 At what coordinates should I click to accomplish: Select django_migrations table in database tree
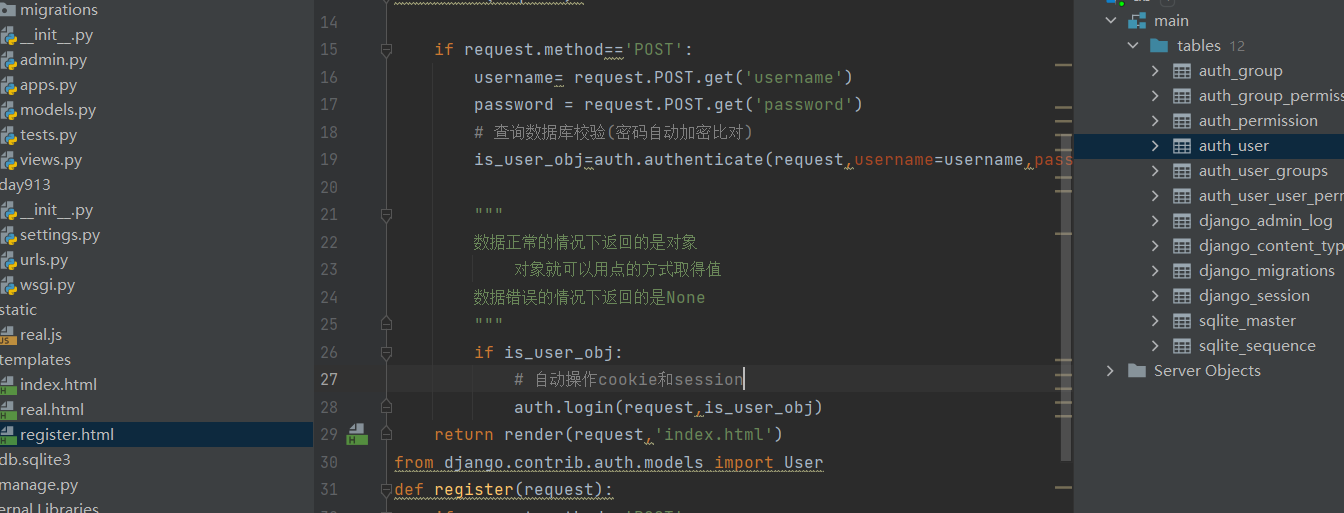(1267, 271)
